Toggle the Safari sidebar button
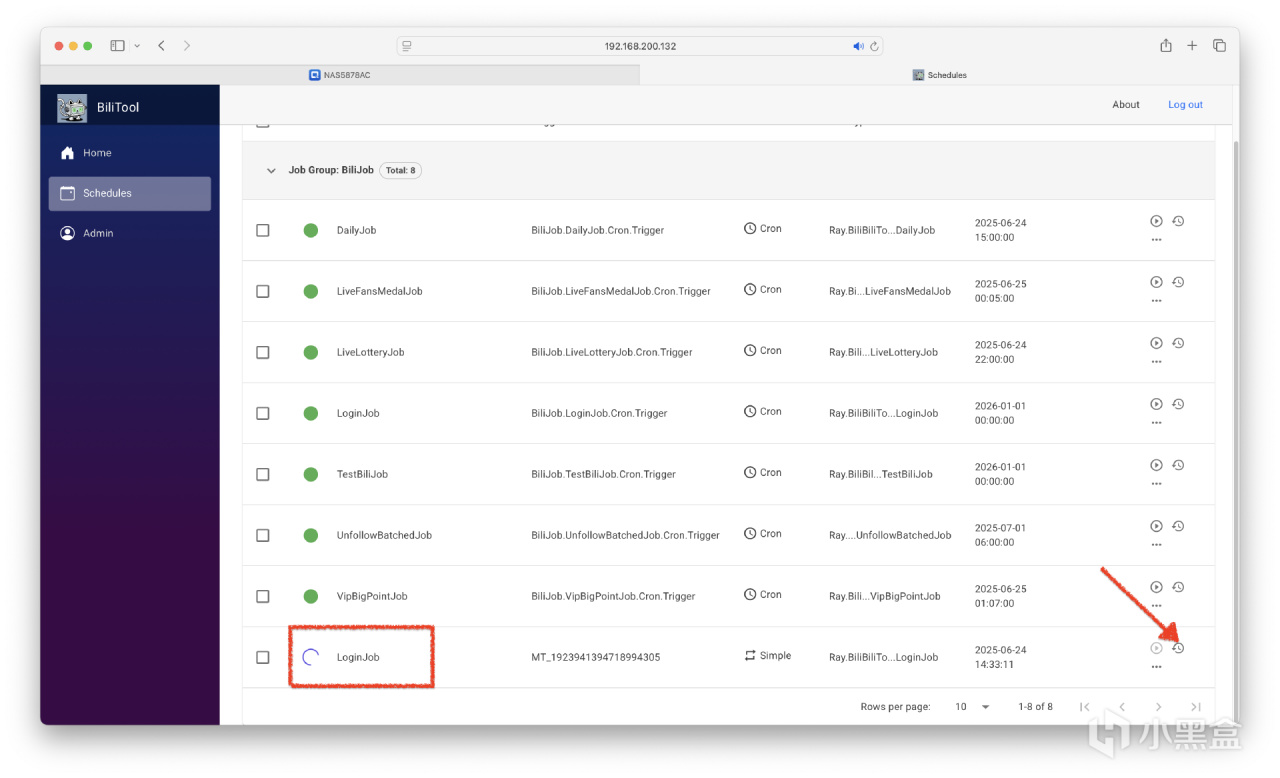The height and width of the screenshot is (778, 1280). 117,46
